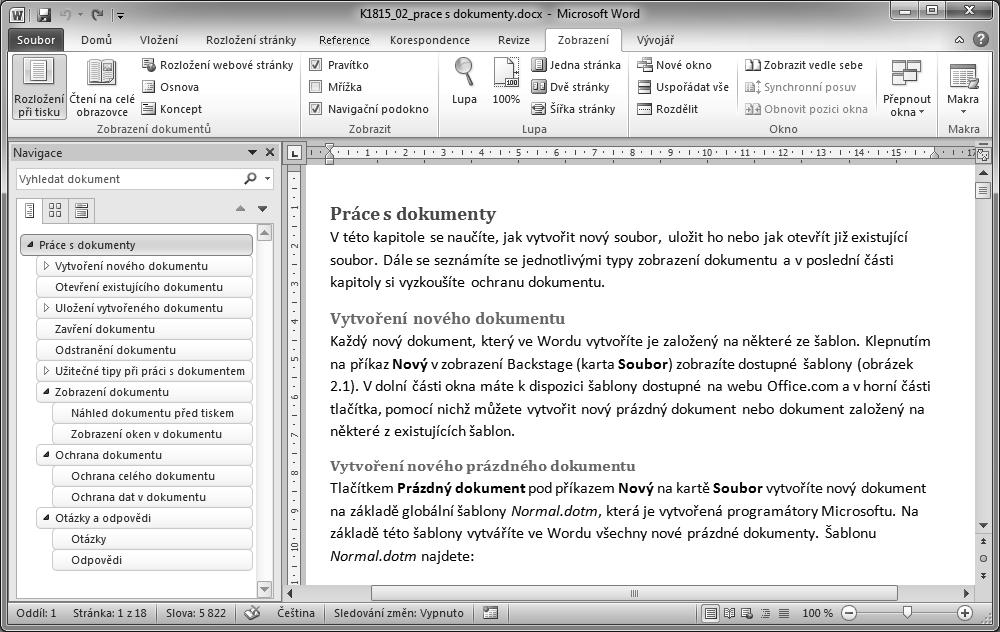Zoom in with plus button

(x=964, y=613)
